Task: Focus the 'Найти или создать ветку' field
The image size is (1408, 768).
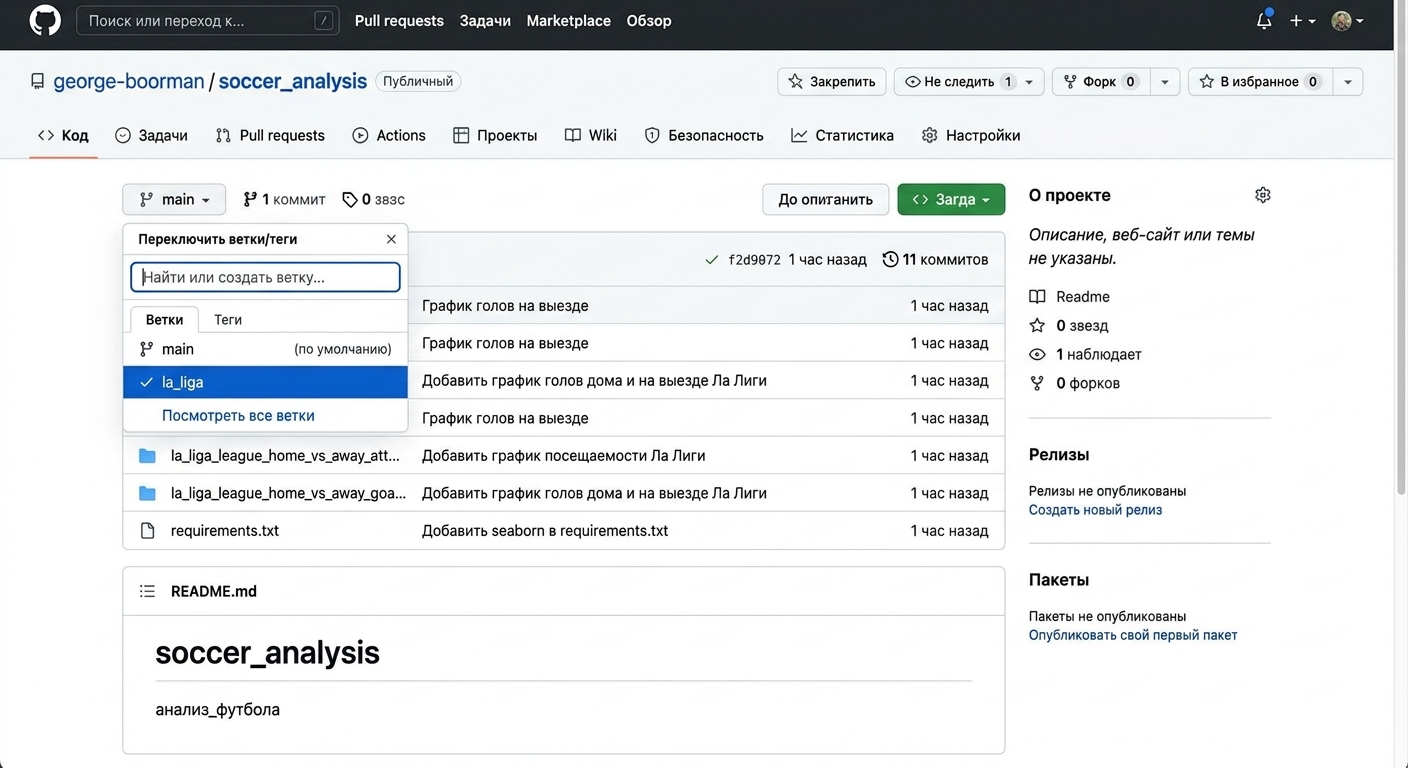Action: click(265, 277)
